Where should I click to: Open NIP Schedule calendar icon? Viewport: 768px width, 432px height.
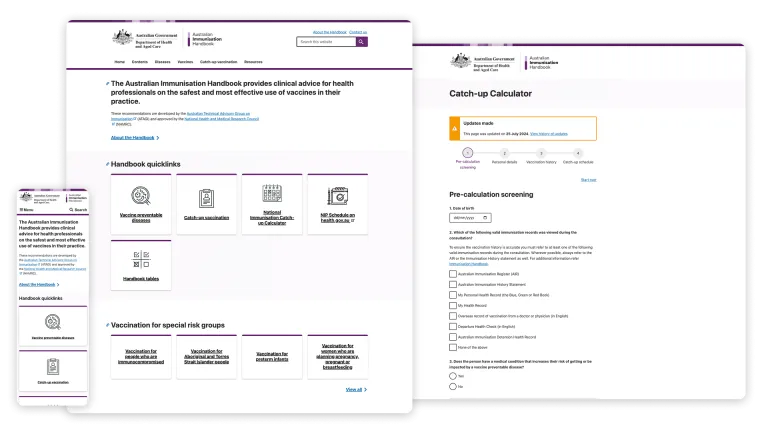(x=337, y=196)
